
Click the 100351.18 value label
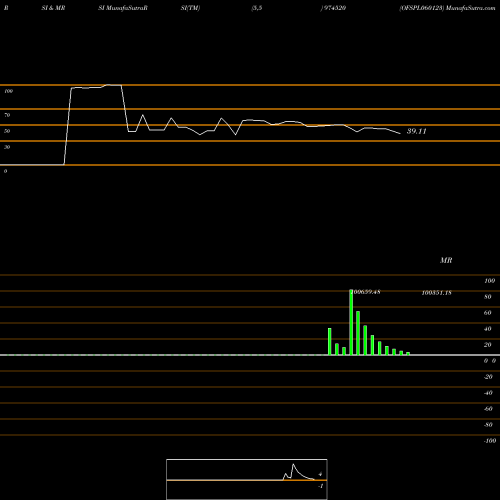pos(437,293)
